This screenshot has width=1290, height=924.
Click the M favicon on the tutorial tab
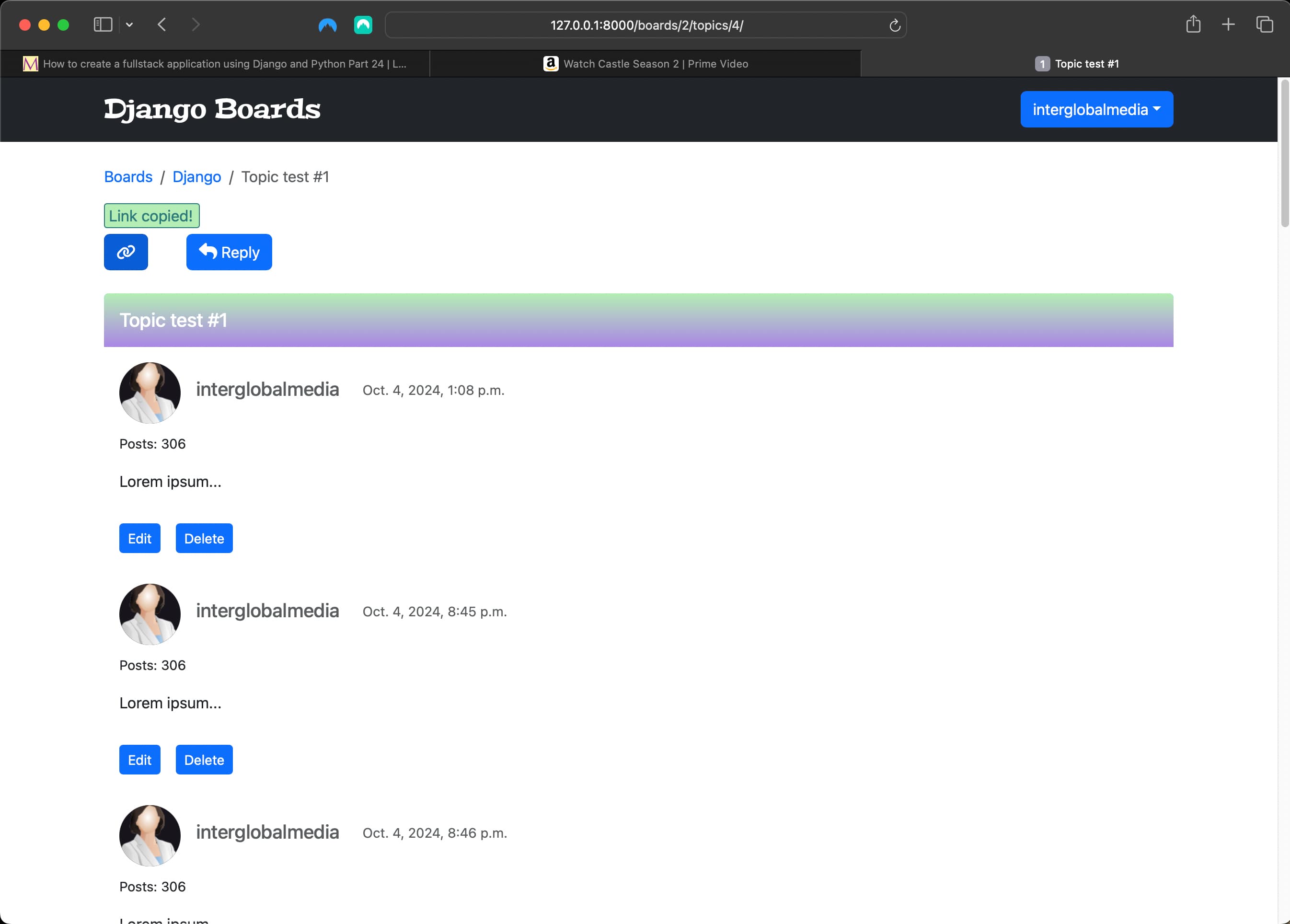point(30,64)
